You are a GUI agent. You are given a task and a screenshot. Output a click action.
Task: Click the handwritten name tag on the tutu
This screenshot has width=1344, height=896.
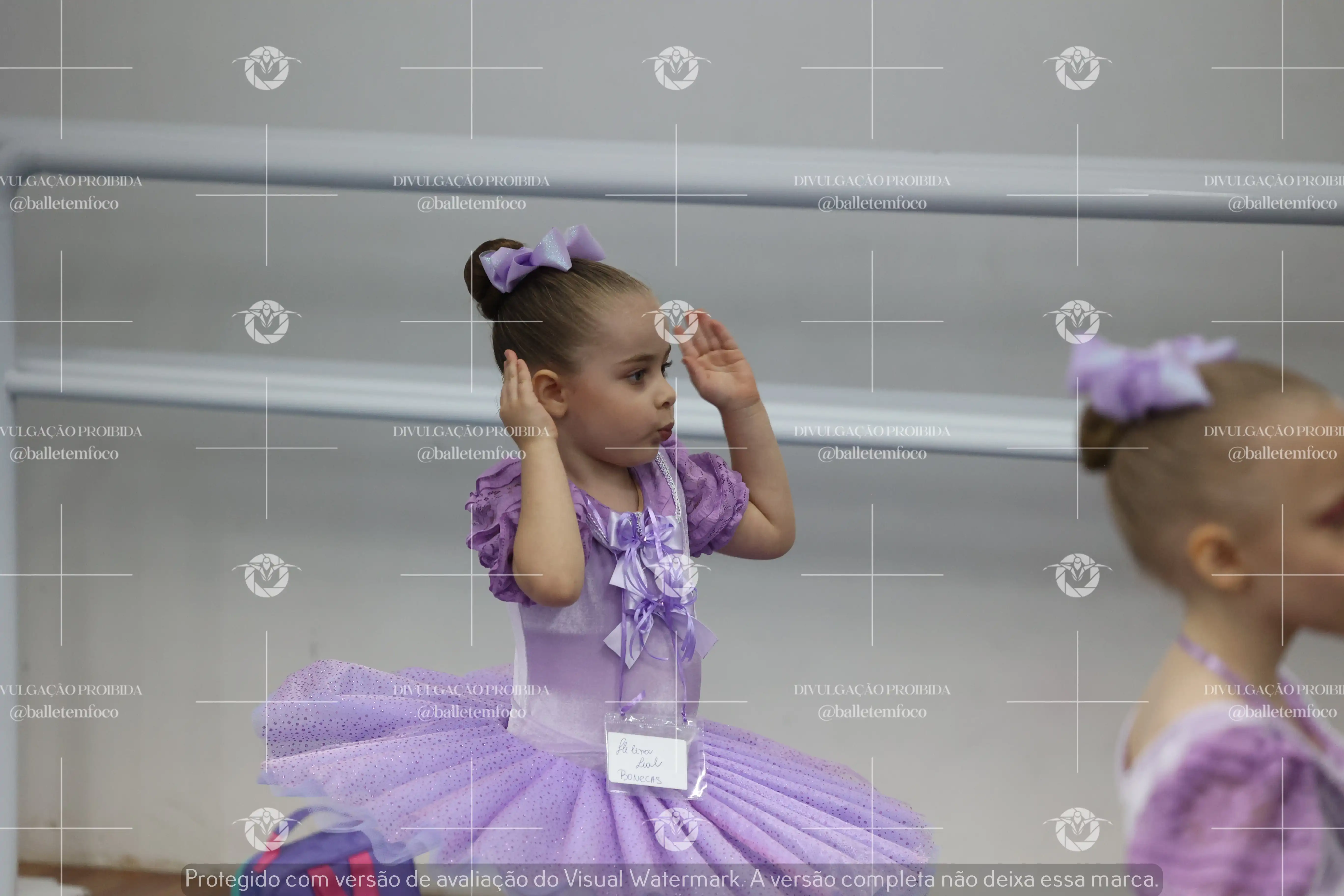647,760
